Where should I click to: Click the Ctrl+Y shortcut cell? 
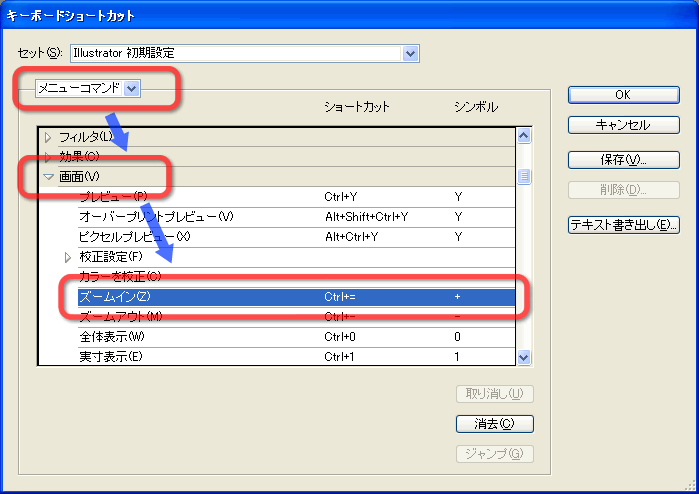tap(341, 197)
